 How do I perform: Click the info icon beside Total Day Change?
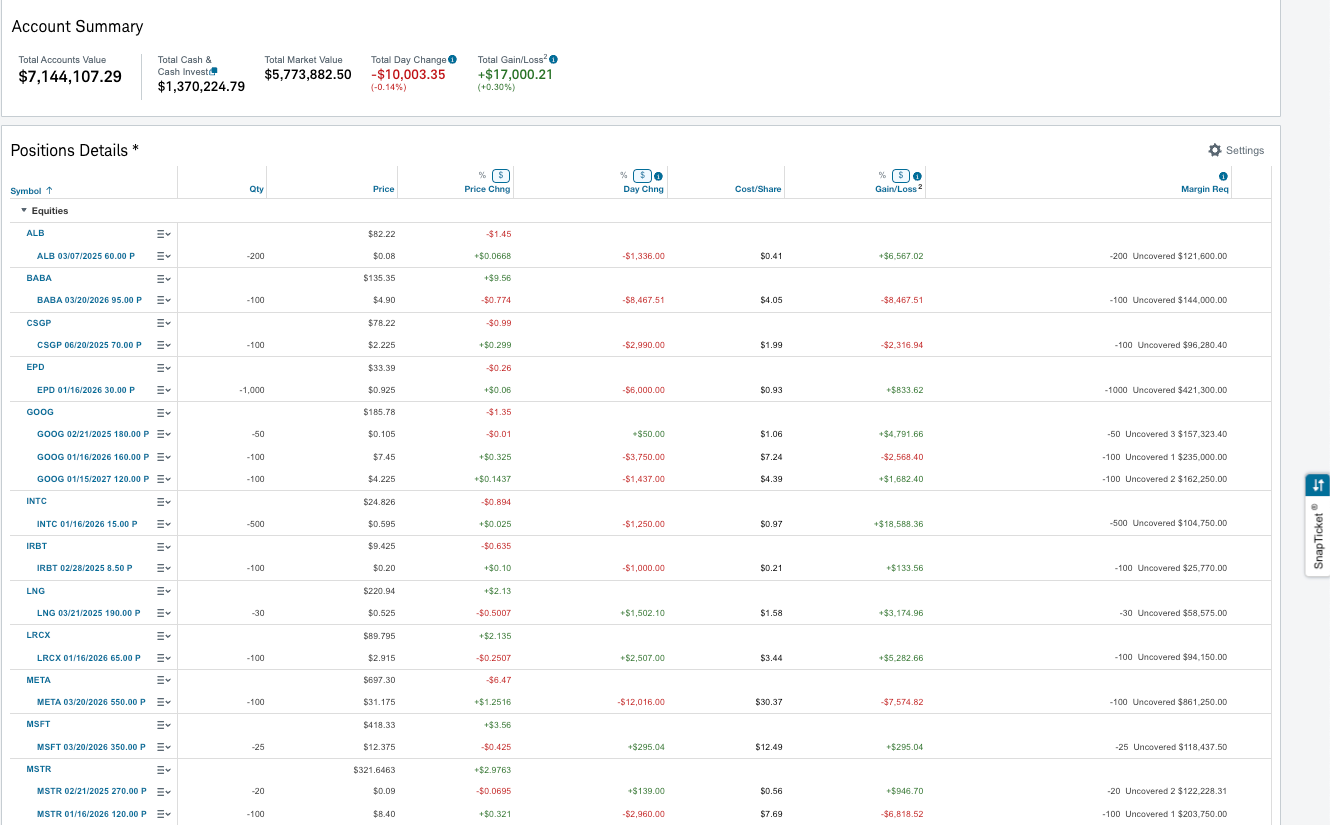point(453,60)
